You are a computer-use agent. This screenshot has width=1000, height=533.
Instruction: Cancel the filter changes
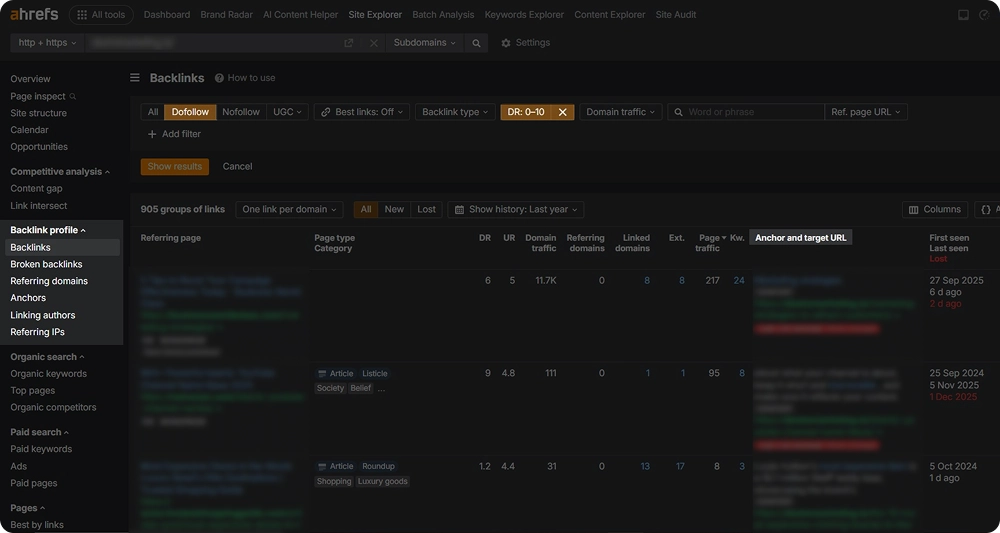[237, 166]
